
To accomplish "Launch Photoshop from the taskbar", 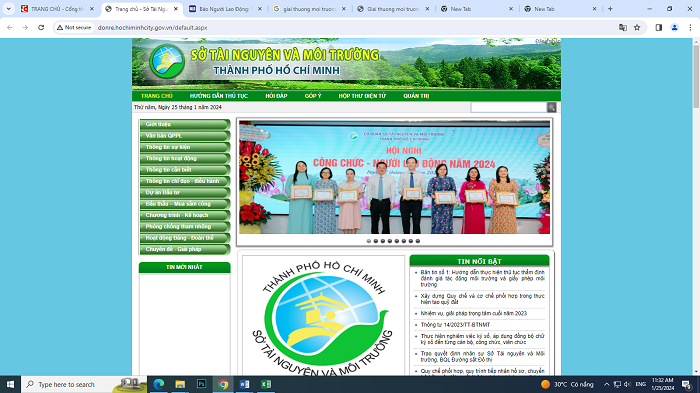I will tap(201, 384).
